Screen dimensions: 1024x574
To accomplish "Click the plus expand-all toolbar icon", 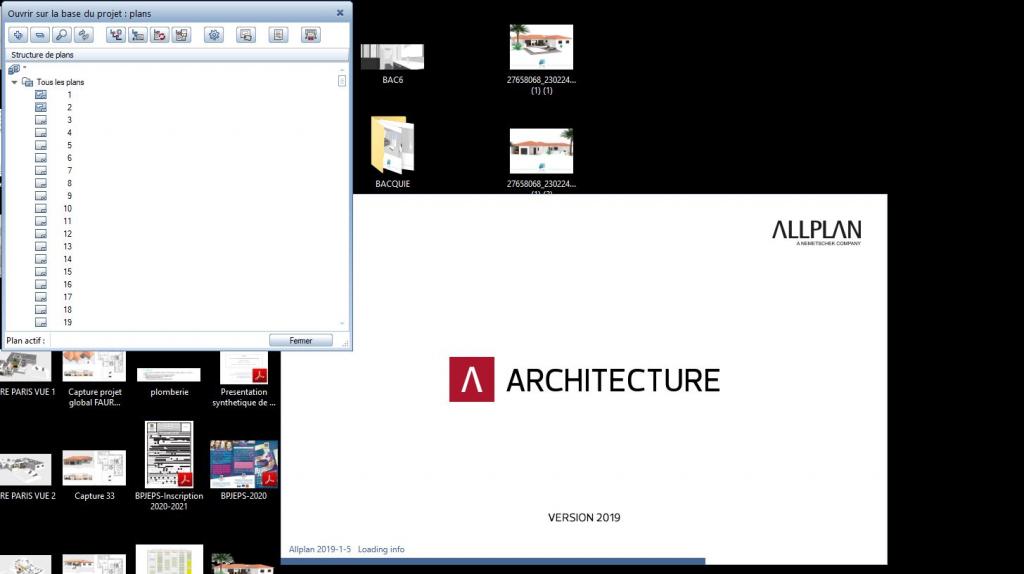I will tap(18, 35).
